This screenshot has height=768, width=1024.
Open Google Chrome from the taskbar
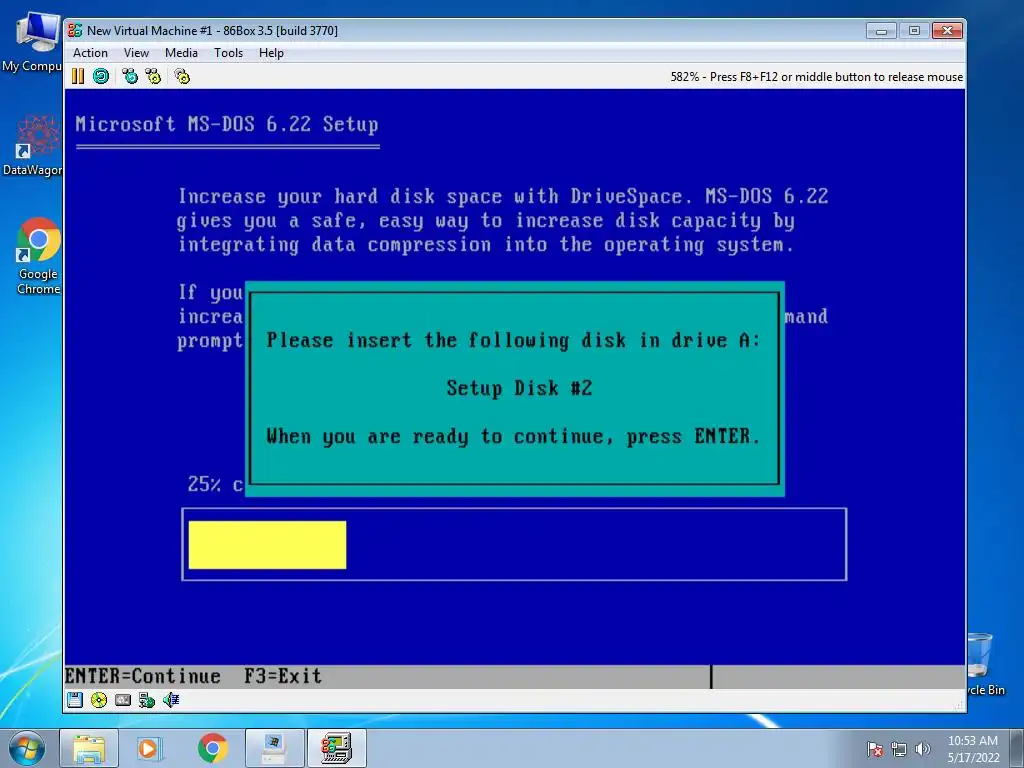pos(212,748)
